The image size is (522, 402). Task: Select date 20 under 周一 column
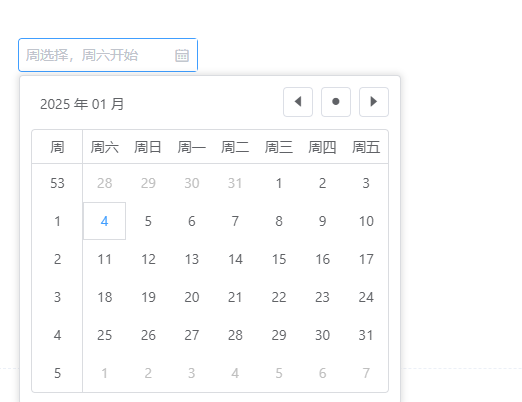point(192,297)
